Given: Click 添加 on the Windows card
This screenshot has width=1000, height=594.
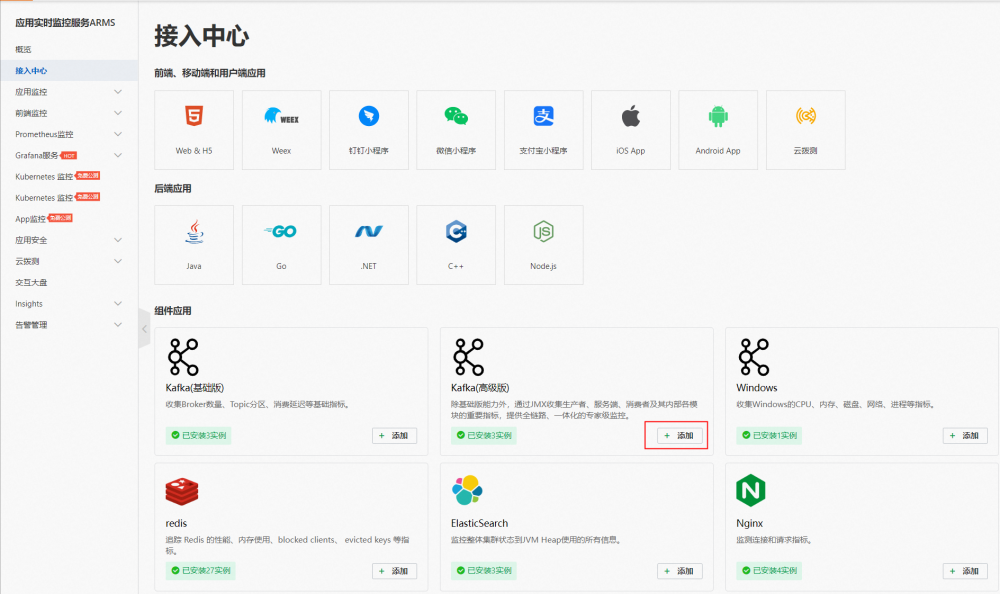Looking at the screenshot, I should click(965, 435).
